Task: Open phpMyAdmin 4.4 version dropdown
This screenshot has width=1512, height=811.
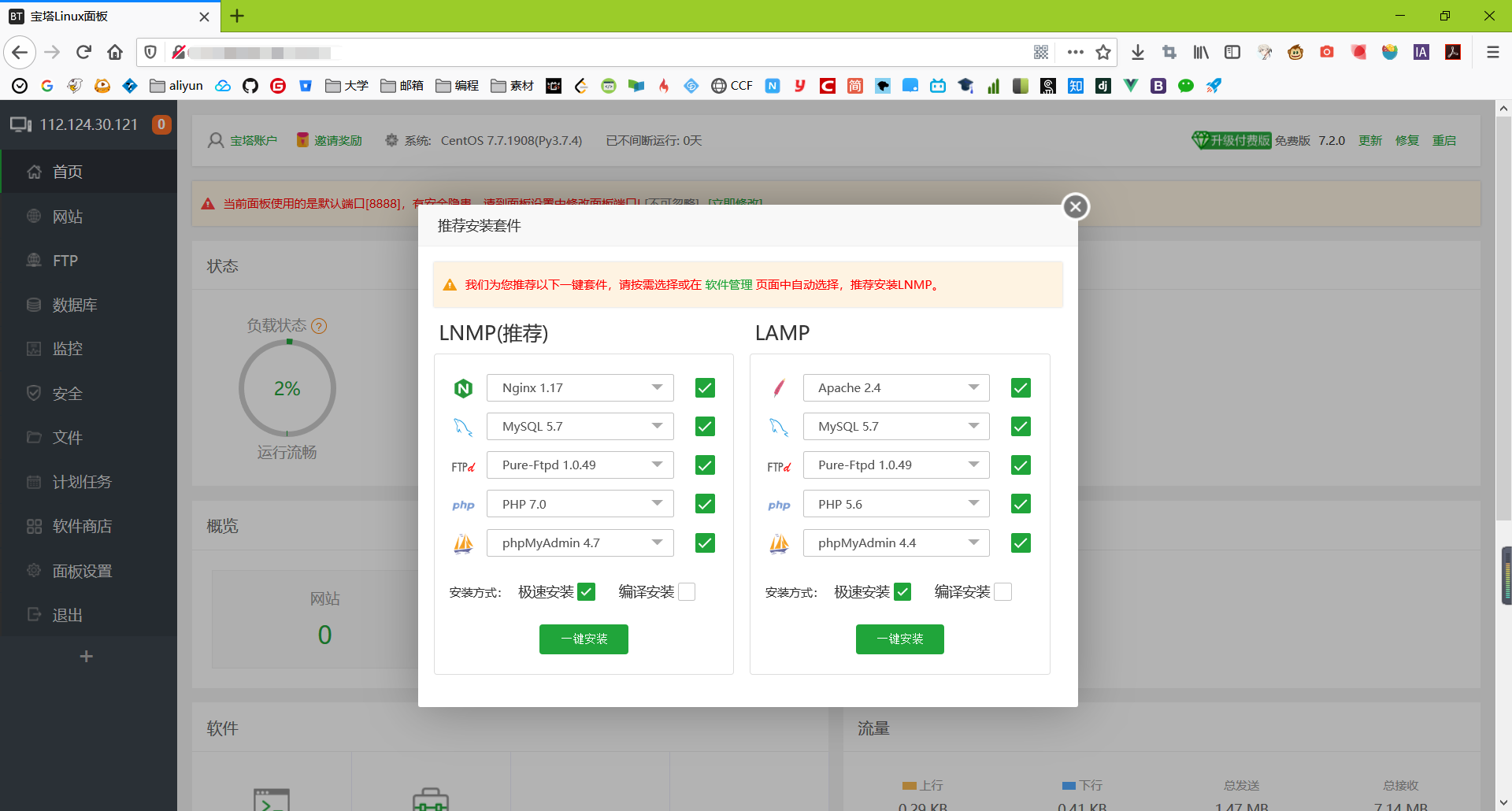Action: click(896, 543)
